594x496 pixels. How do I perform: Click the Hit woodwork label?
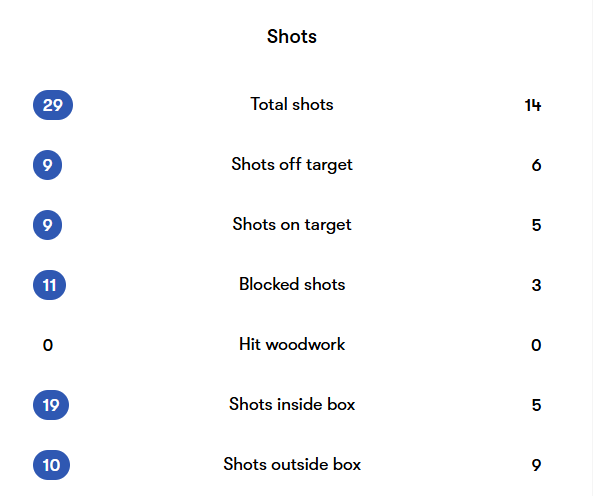click(292, 344)
